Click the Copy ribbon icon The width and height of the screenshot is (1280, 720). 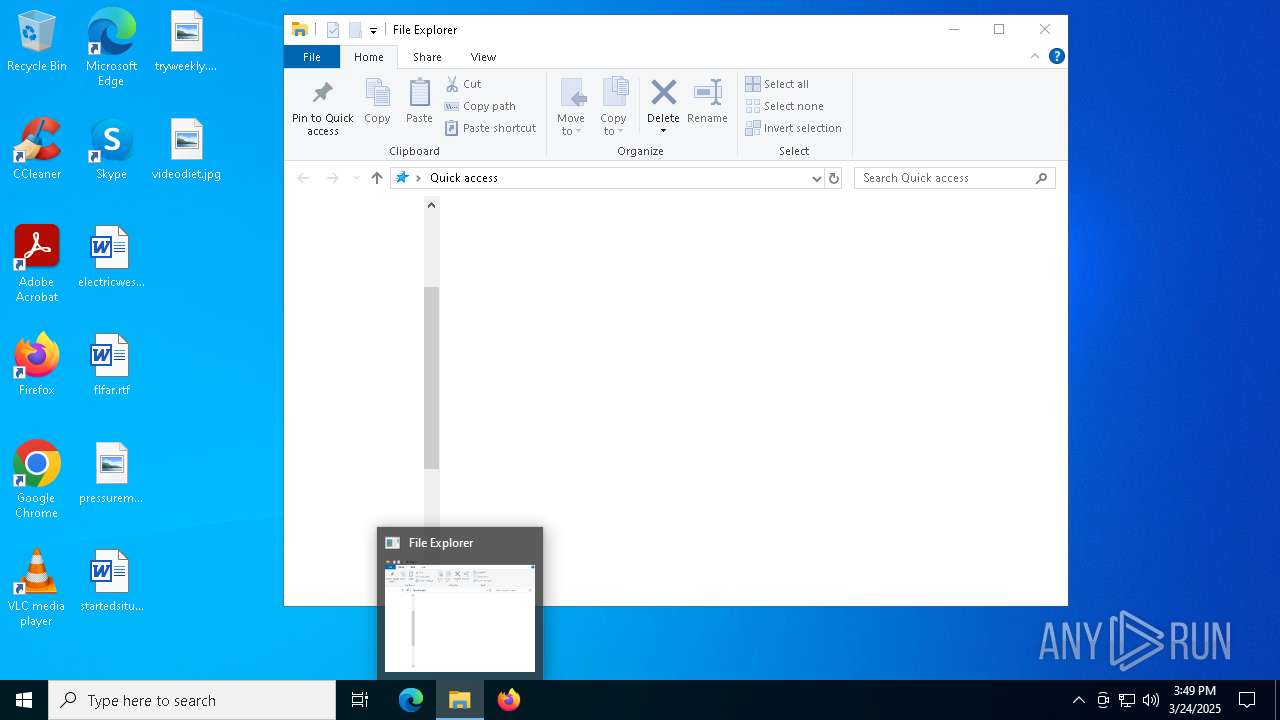pos(377,101)
